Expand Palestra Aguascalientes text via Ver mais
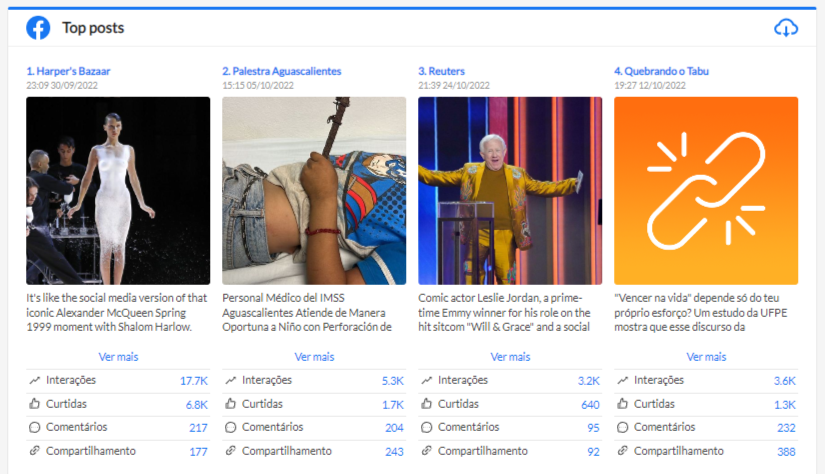This screenshot has height=474, width=825. pos(314,357)
